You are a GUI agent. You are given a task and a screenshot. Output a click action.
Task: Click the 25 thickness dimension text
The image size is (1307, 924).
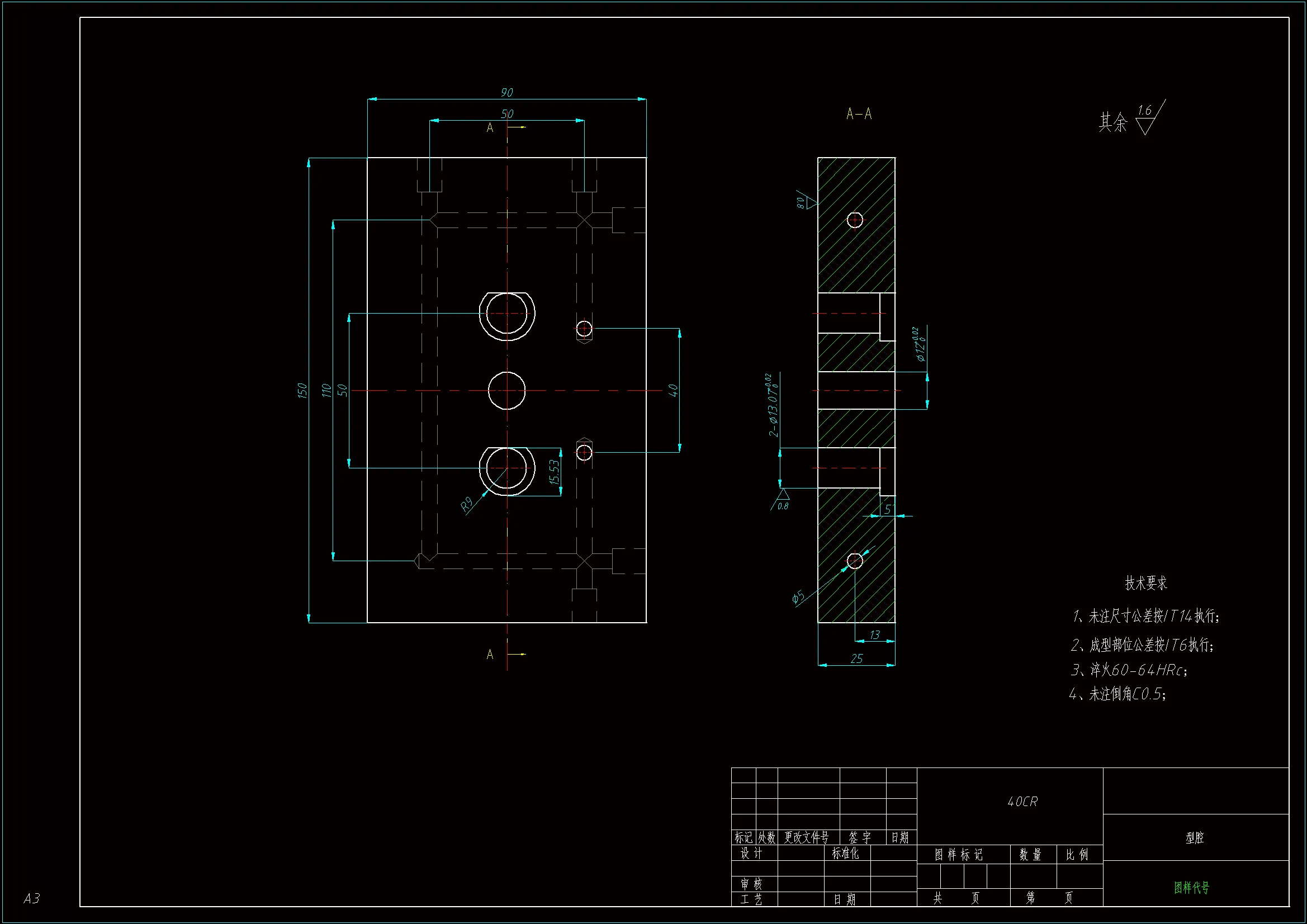click(857, 658)
